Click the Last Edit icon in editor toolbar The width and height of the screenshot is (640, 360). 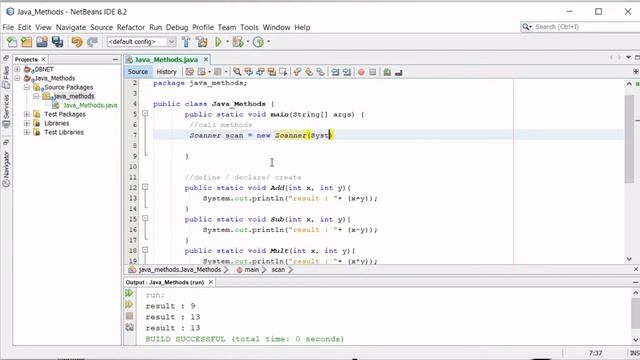(x=190, y=72)
